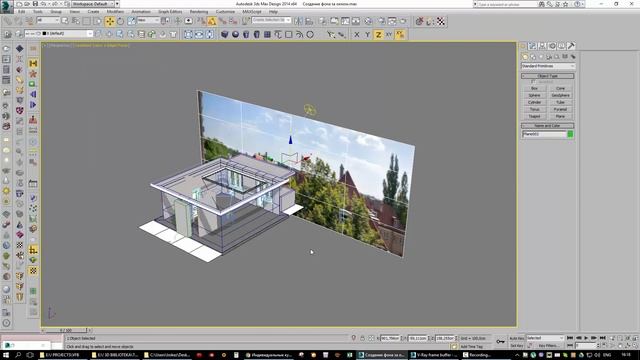Toggle Set Key mode button

click(517, 345)
